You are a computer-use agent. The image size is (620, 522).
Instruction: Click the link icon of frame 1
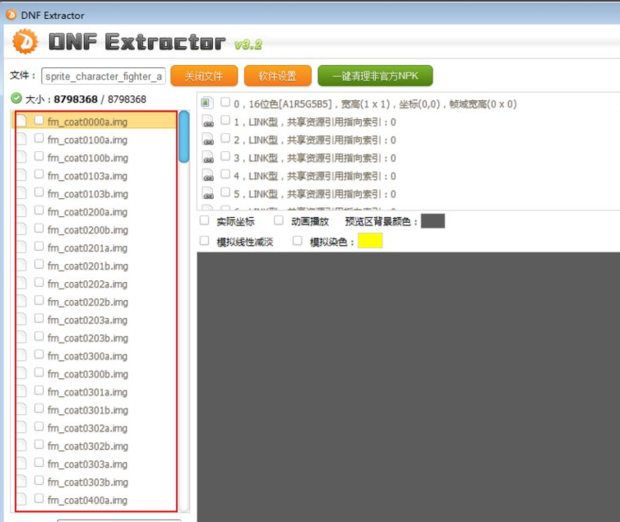(208, 122)
